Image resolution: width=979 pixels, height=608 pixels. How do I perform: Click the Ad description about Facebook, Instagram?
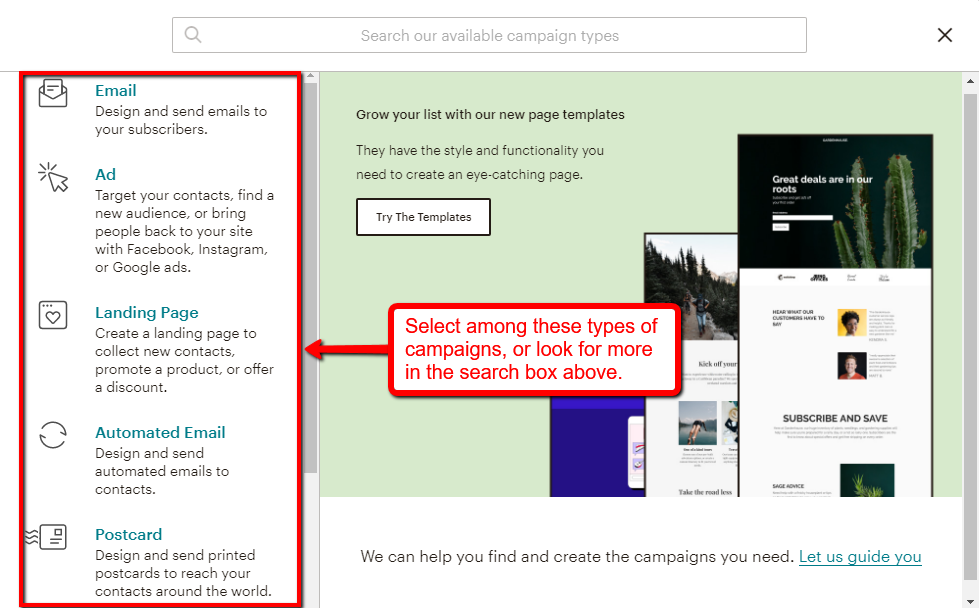coord(184,231)
